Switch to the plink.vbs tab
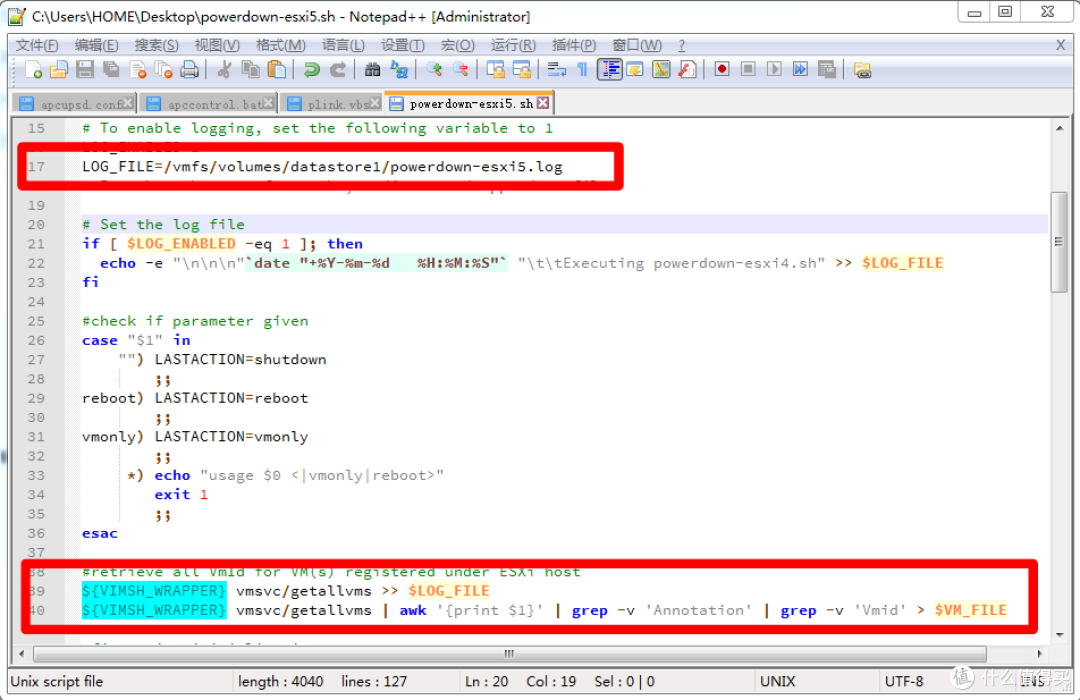 (333, 104)
